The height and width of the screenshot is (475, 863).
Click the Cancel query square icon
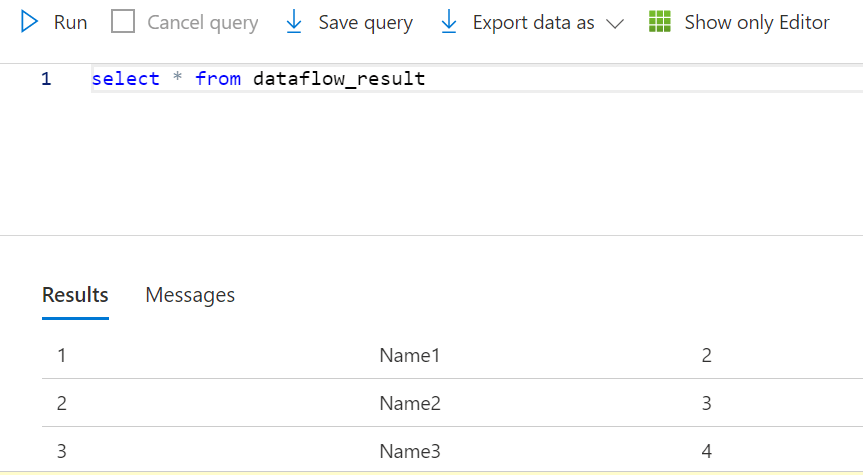pyautogui.click(x=123, y=22)
